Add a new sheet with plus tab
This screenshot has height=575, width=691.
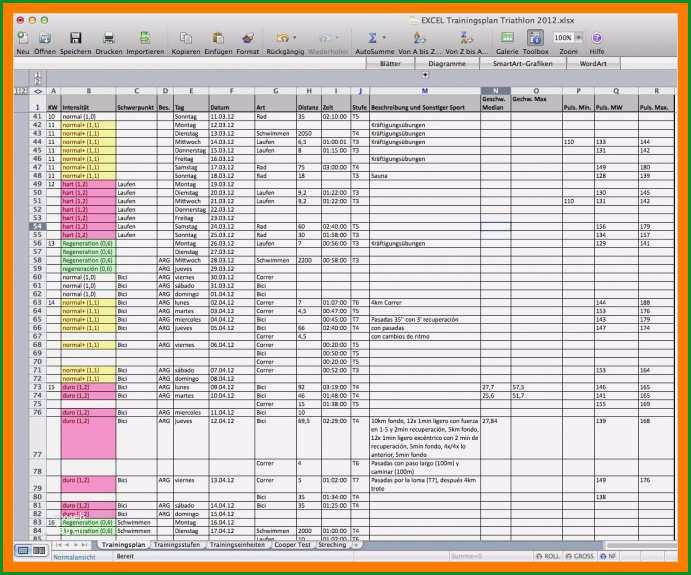(x=356, y=545)
